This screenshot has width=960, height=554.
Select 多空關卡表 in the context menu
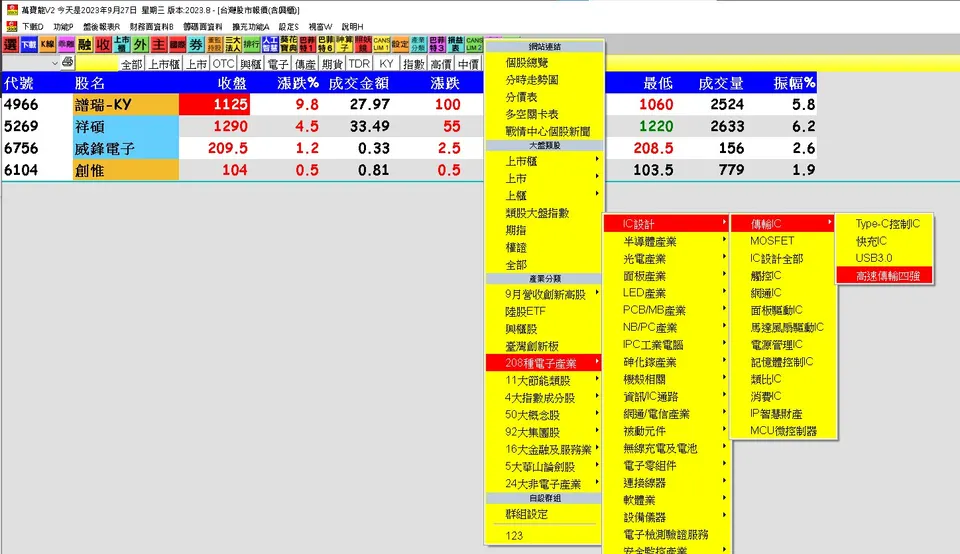click(x=544, y=114)
